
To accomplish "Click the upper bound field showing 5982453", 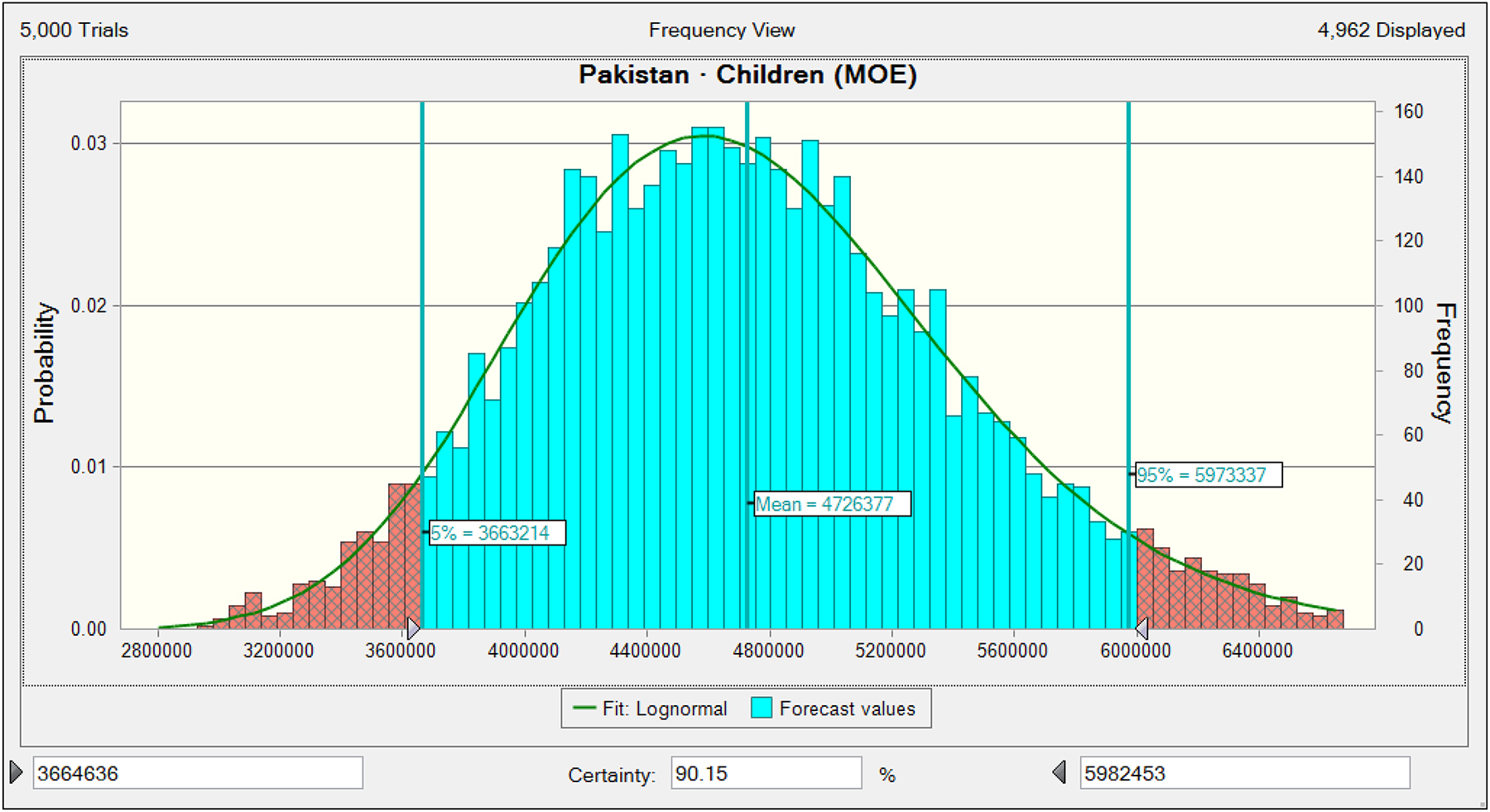I will click(1243, 773).
